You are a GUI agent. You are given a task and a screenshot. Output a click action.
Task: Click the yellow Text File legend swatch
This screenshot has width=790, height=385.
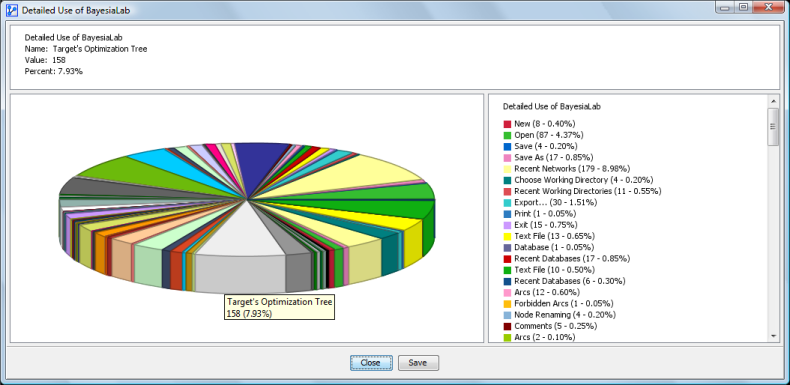pyautogui.click(x=507, y=236)
